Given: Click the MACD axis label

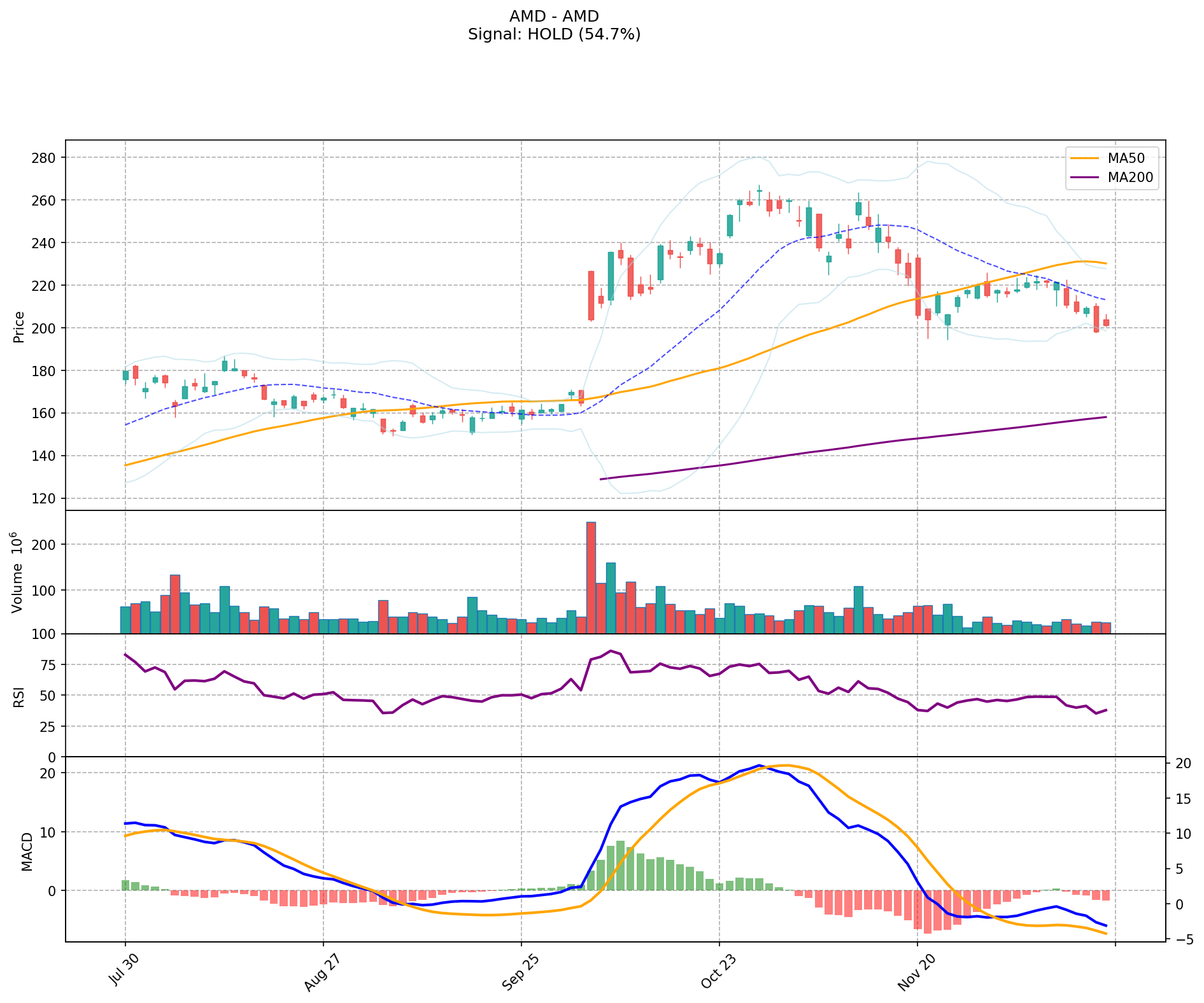Looking at the screenshot, I should coord(27,851).
